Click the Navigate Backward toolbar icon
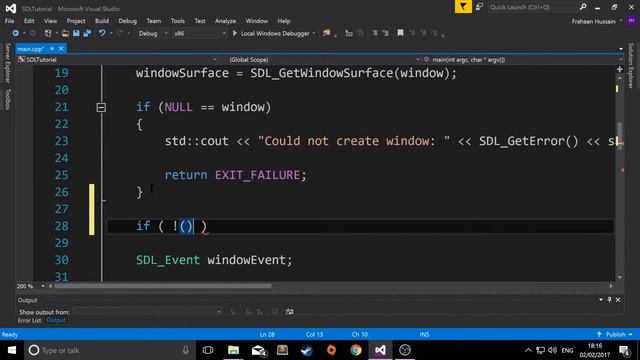 pos(16,33)
